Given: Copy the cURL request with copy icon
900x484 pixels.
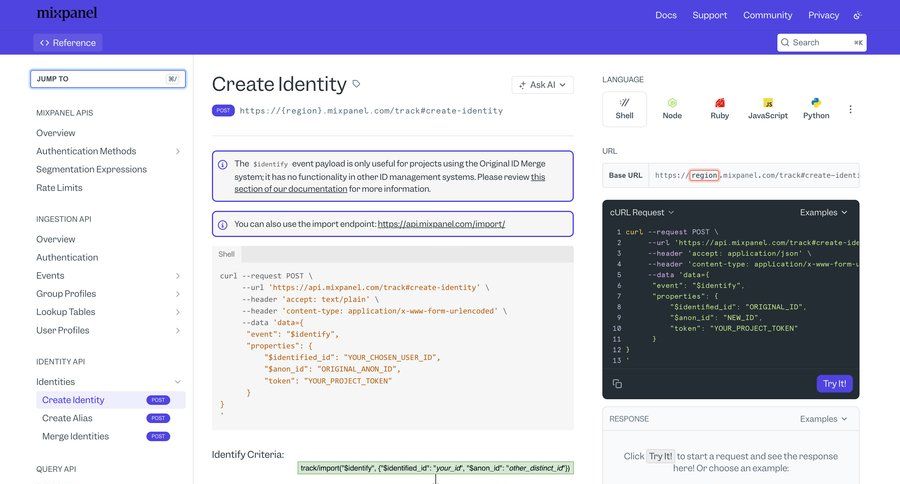Looking at the screenshot, I should 617,384.
